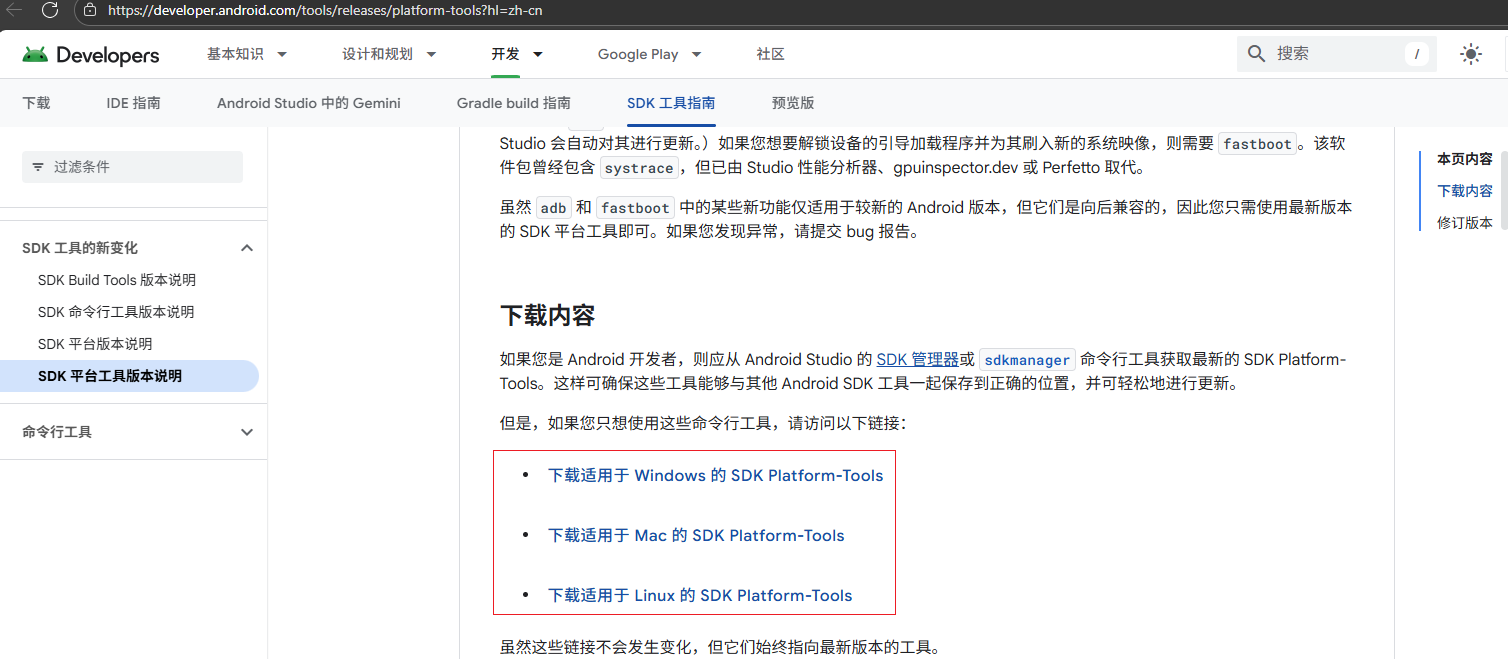Download SDK Platform-Tools for Windows

(x=715, y=476)
